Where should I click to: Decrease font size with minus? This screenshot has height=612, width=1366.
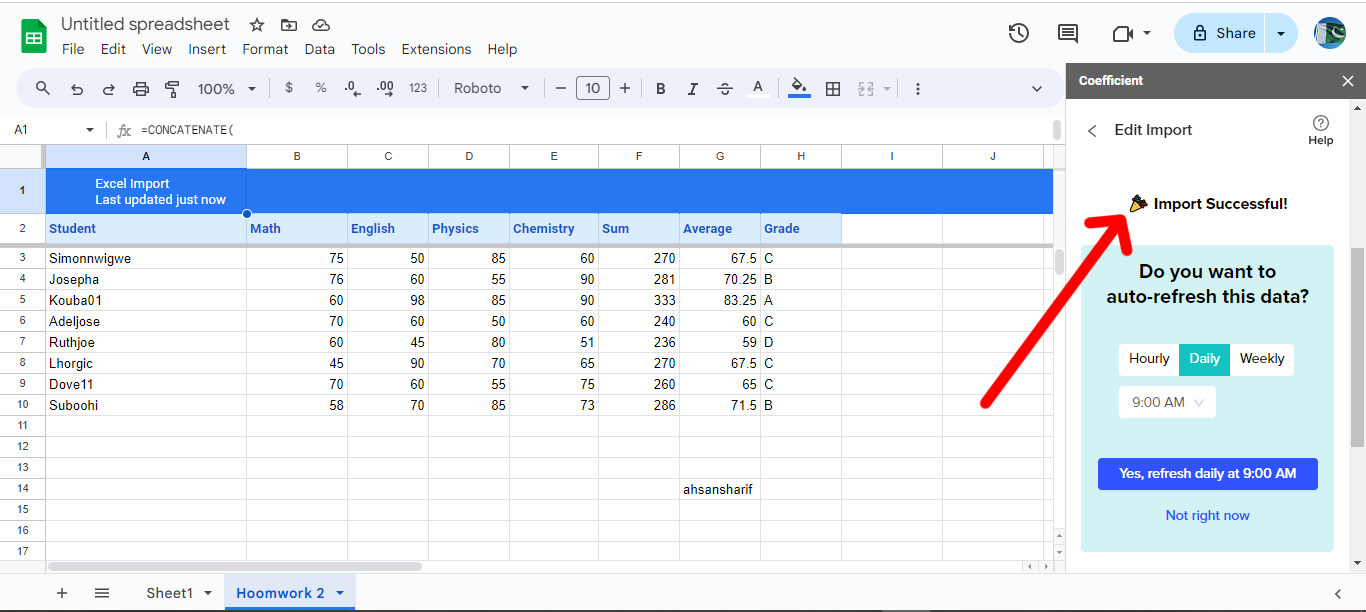[x=561, y=88]
